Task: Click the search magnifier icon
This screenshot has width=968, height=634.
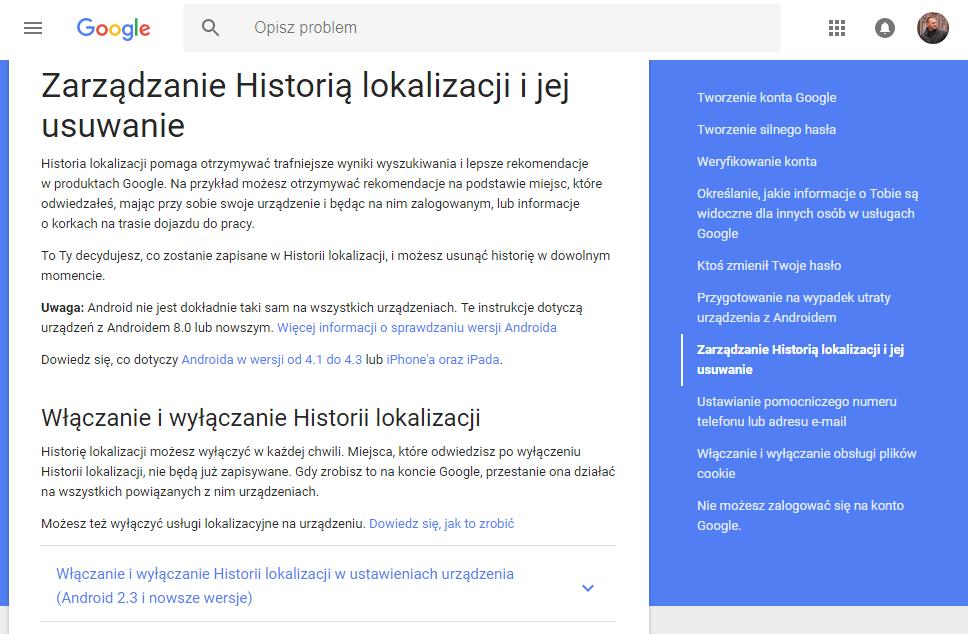Action: point(211,28)
